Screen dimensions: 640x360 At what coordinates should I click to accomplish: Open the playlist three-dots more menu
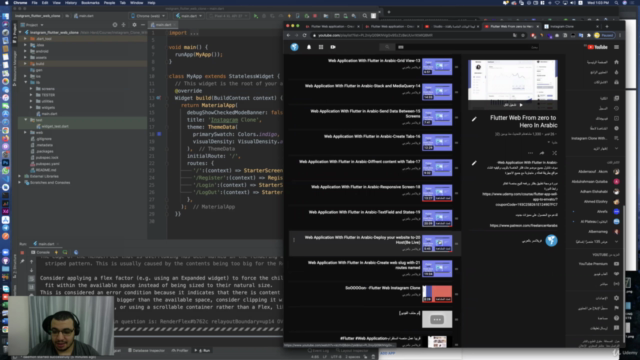(x=530, y=153)
